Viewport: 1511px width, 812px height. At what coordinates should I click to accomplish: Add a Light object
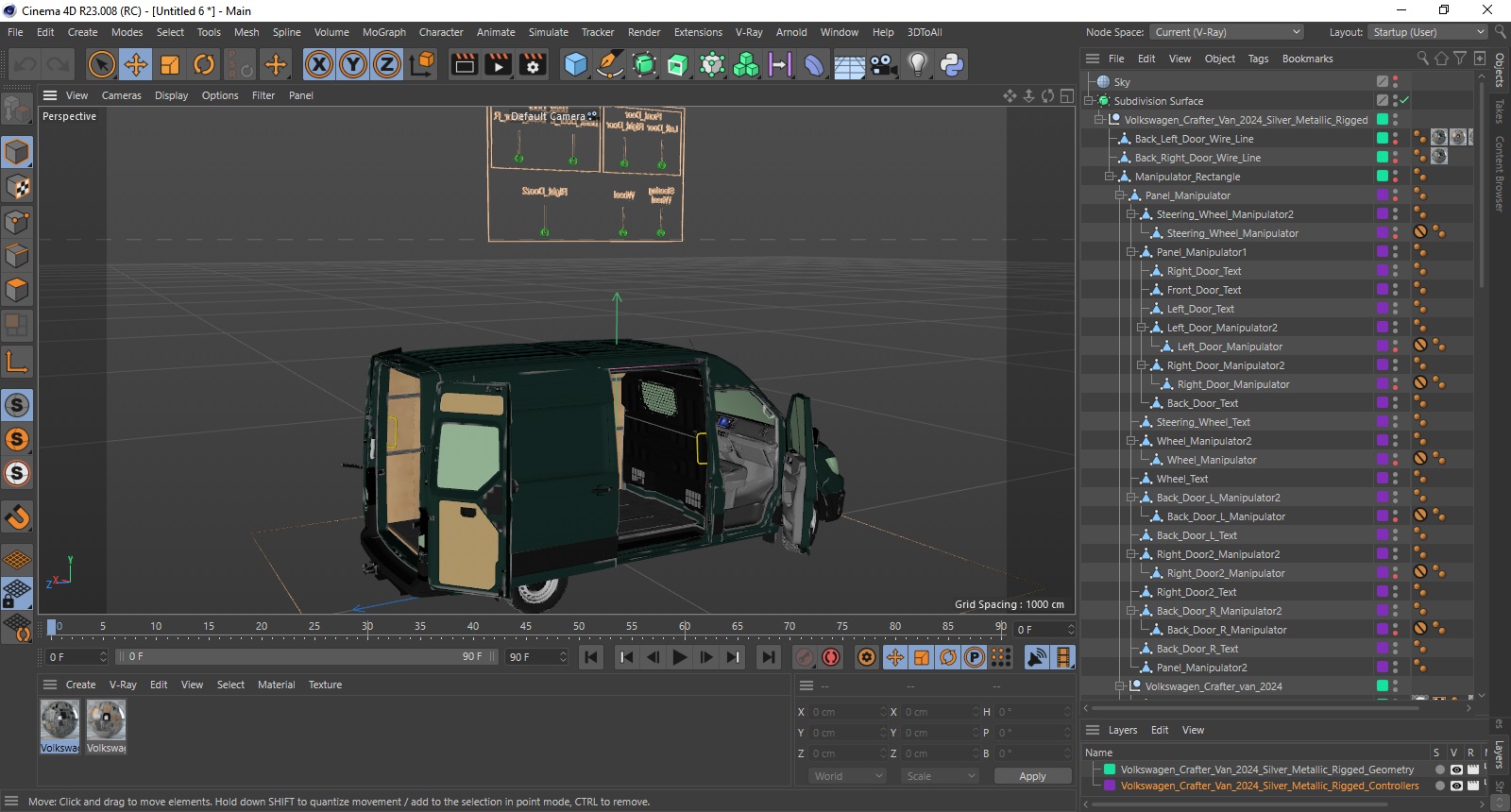(917, 64)
